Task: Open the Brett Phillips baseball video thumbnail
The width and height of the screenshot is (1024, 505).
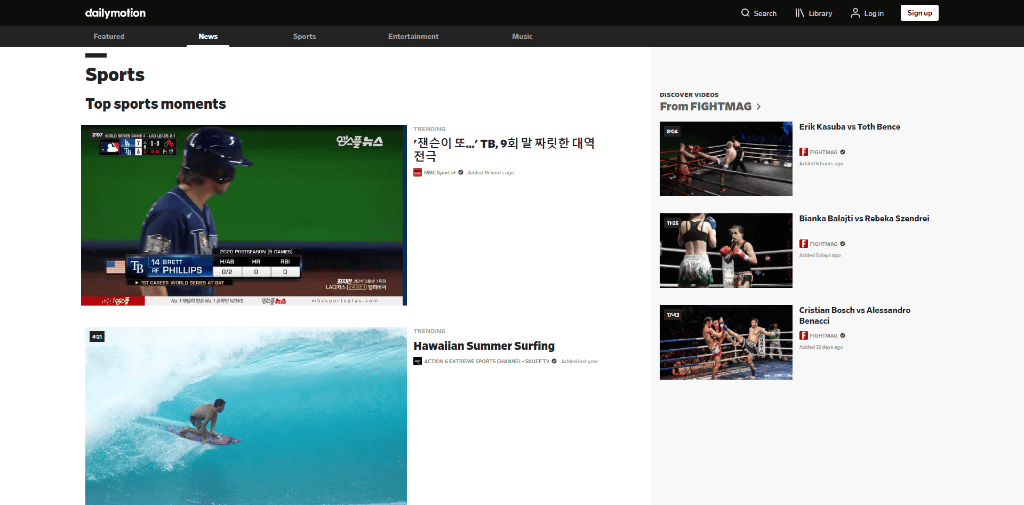Action: coord(244,215)
